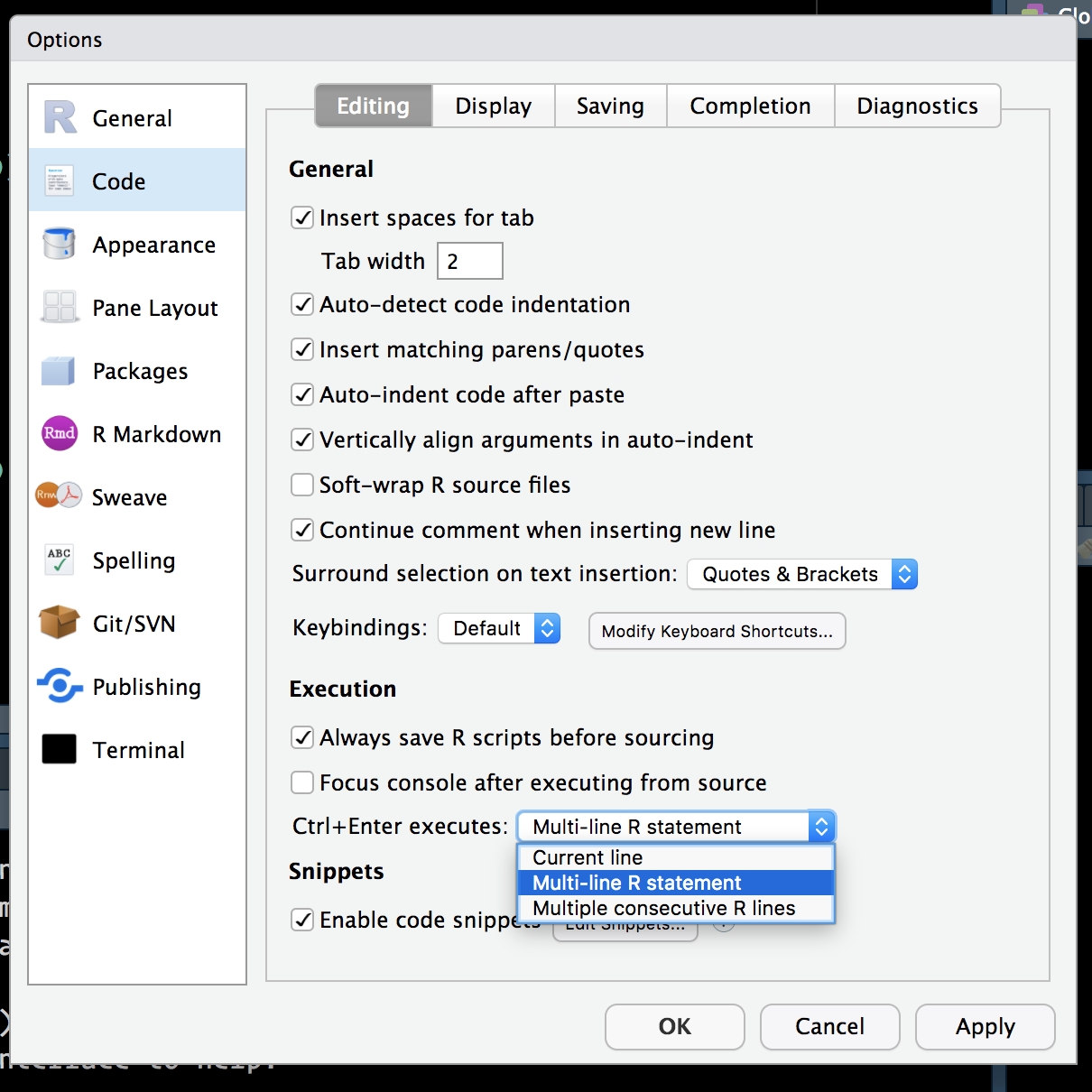Click the Git/SVN cardboard box icon

pos(60,623)
